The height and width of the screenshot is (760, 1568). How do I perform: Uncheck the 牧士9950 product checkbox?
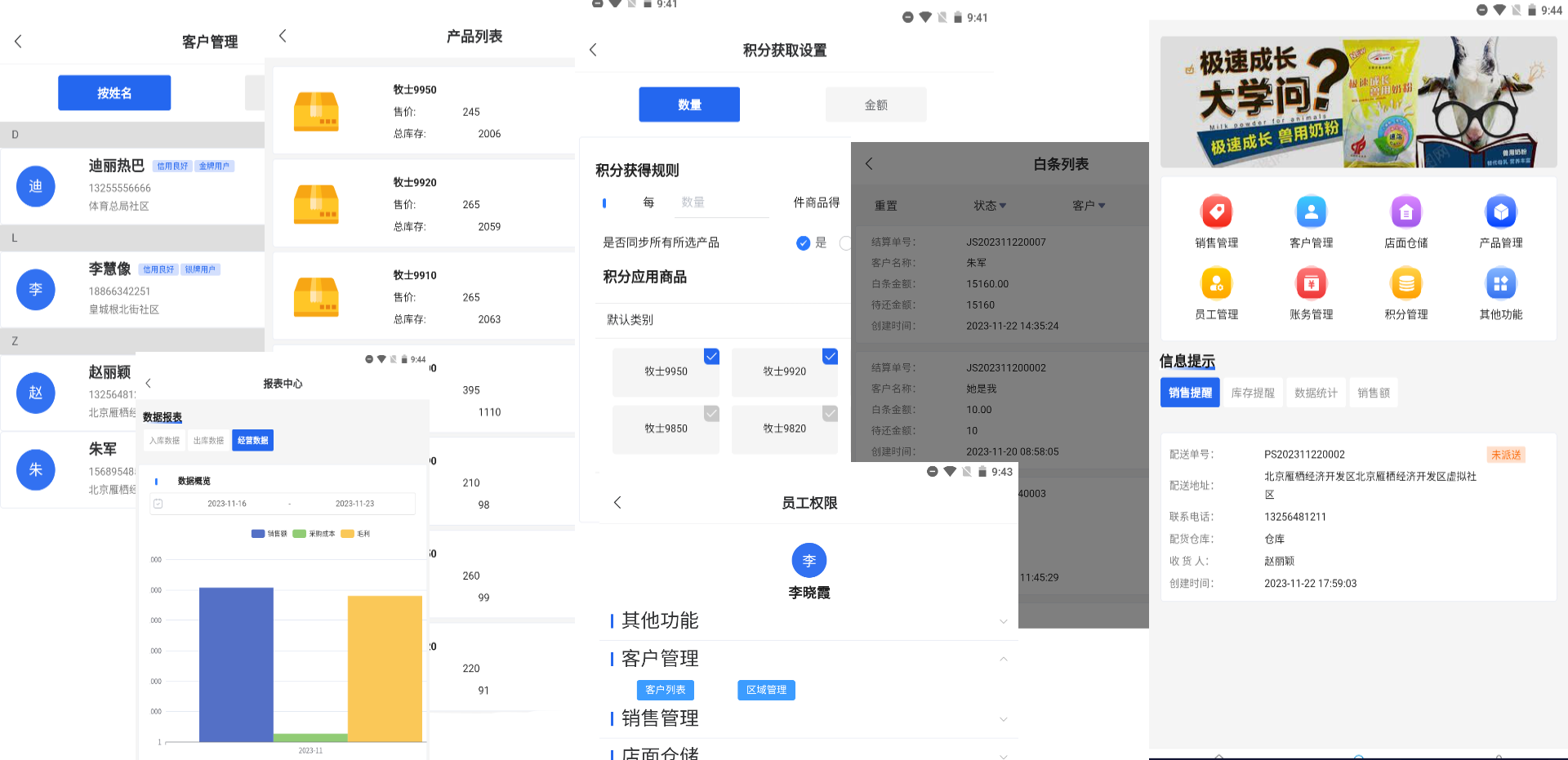pyautogui.click(x=711, y=357)
